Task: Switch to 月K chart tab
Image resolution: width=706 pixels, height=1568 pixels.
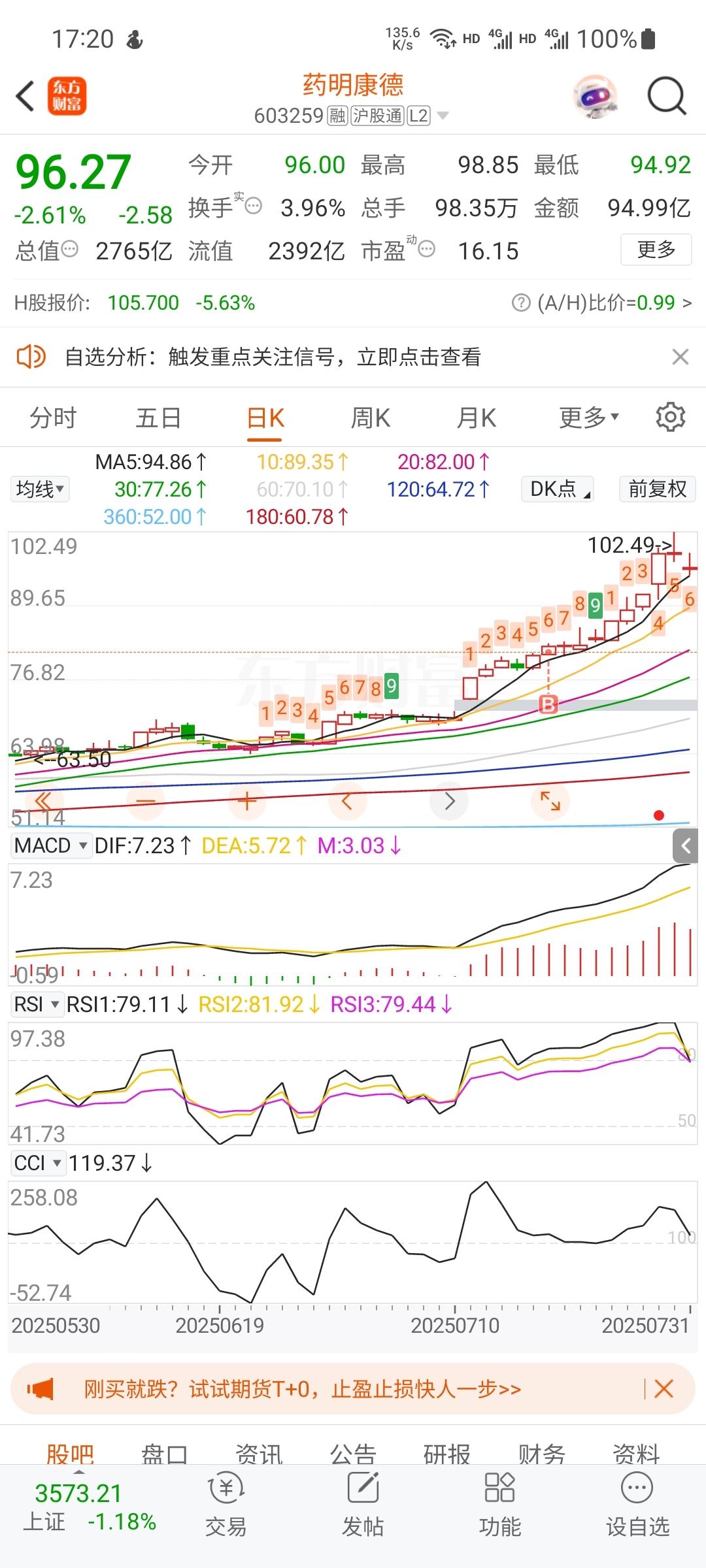Action: click(477, 417)
